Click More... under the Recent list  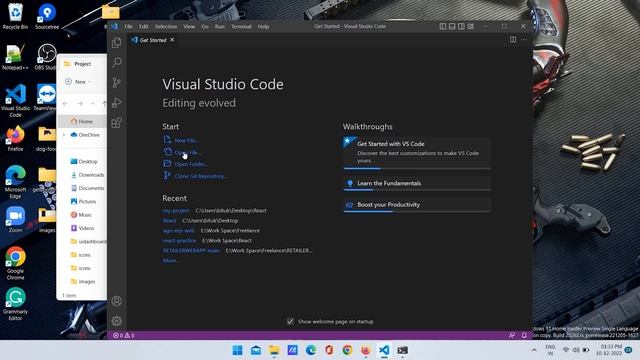pos(171,260)
